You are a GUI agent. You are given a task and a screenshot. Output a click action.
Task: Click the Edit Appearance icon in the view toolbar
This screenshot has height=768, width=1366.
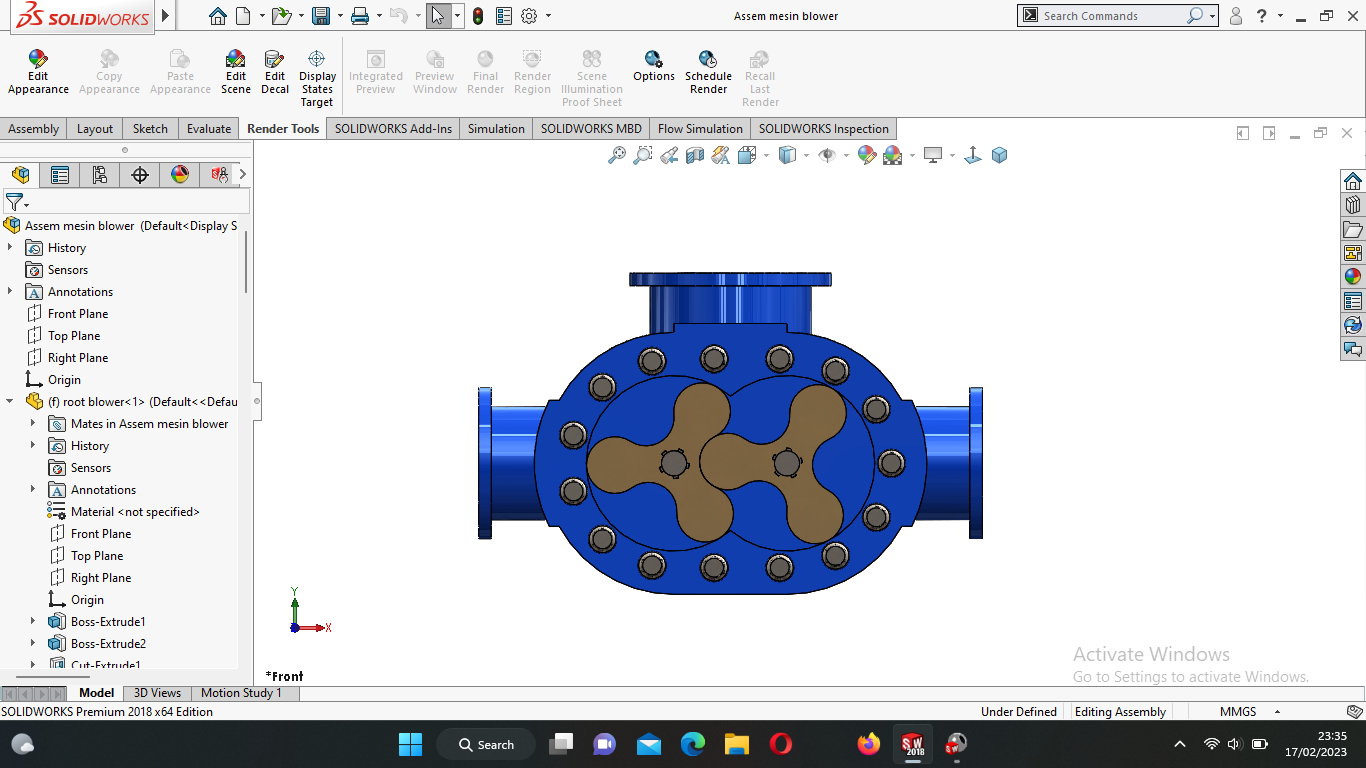pos(867,155)
